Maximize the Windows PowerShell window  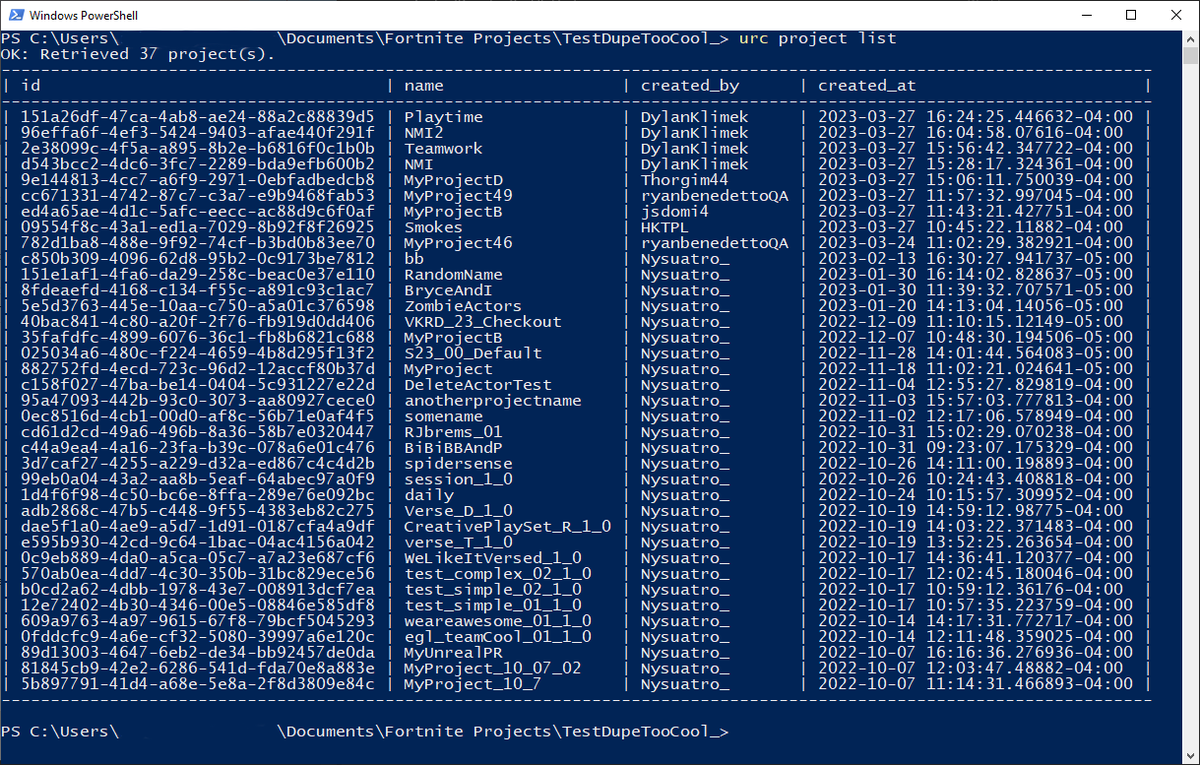tap(1131, 15)
